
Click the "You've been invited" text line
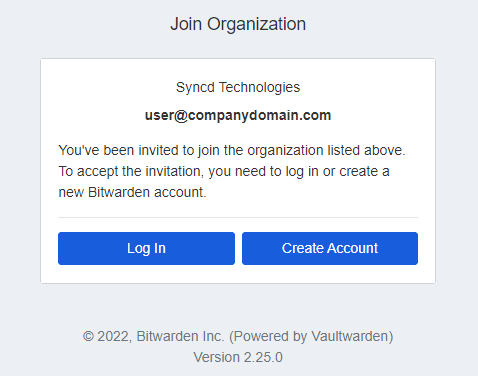(x=232, y=150)
